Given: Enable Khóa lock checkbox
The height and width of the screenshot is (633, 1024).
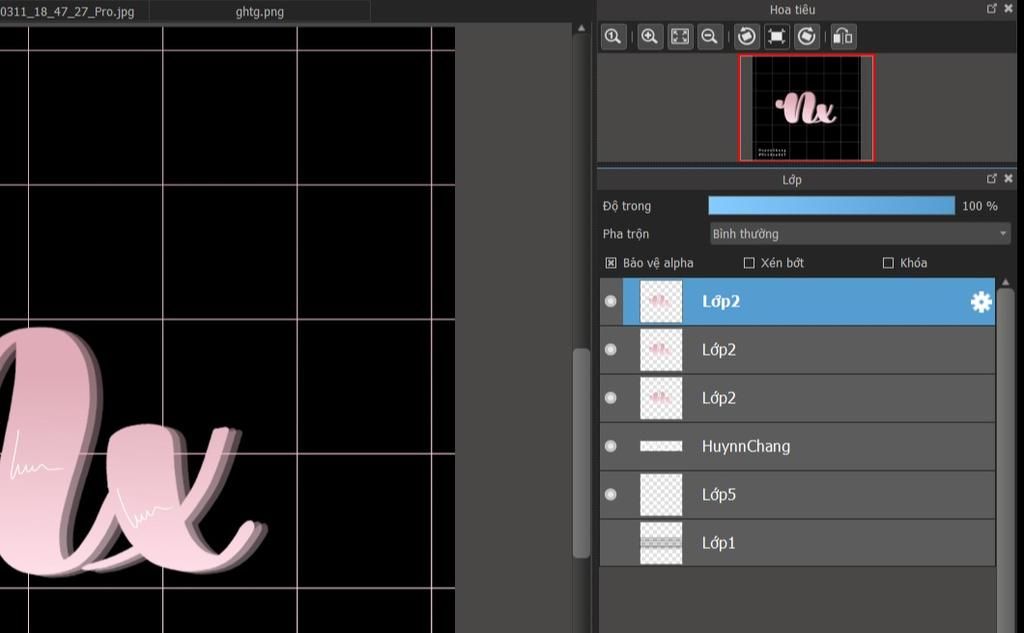Looking at the screenshot, I should (888, 263).
